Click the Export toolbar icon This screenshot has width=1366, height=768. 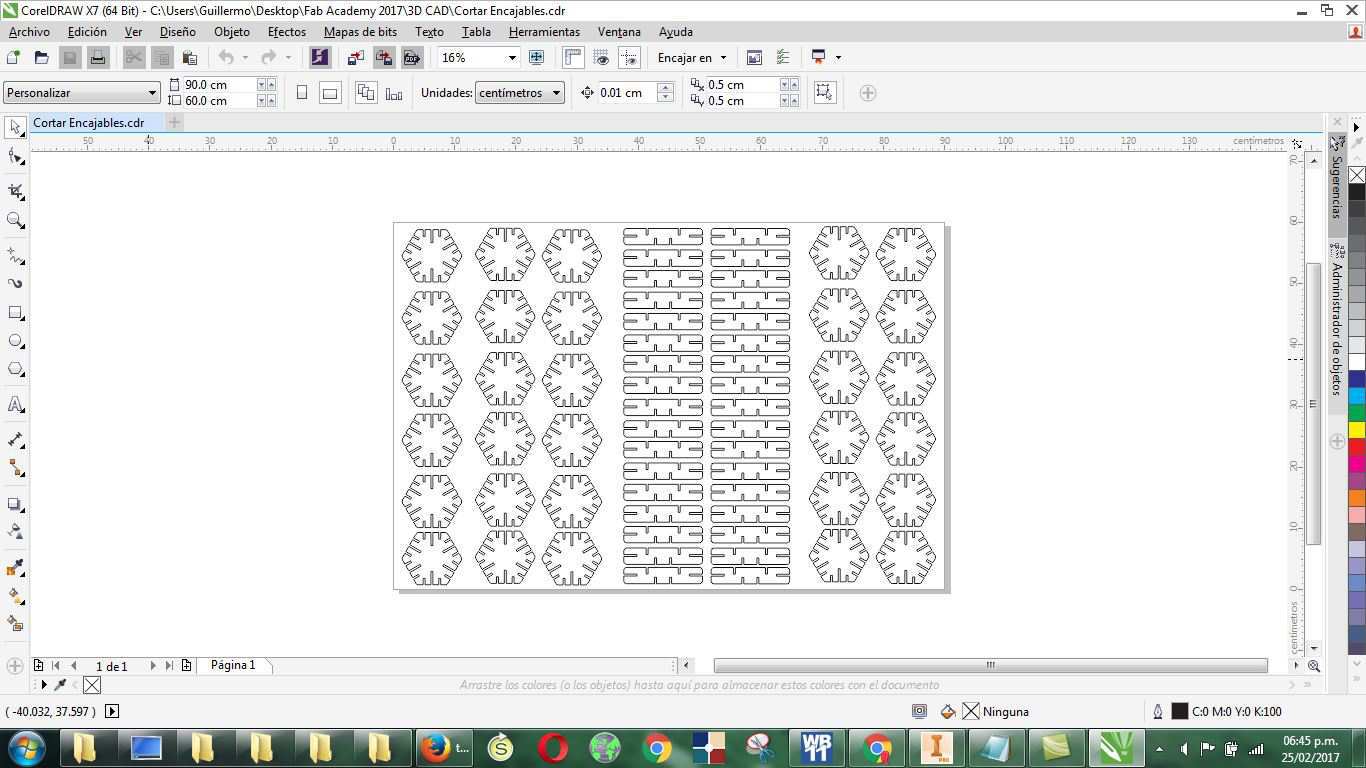[383, 58]
